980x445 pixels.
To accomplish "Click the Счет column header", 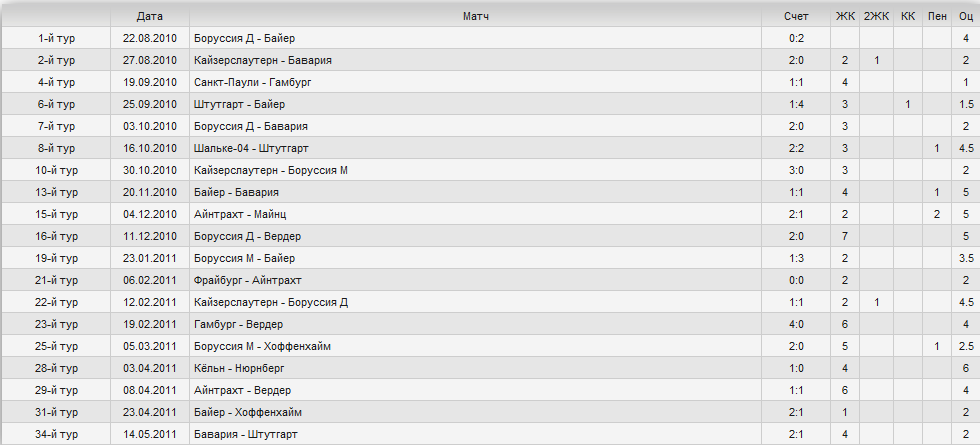I will click(x=796, y=17).
